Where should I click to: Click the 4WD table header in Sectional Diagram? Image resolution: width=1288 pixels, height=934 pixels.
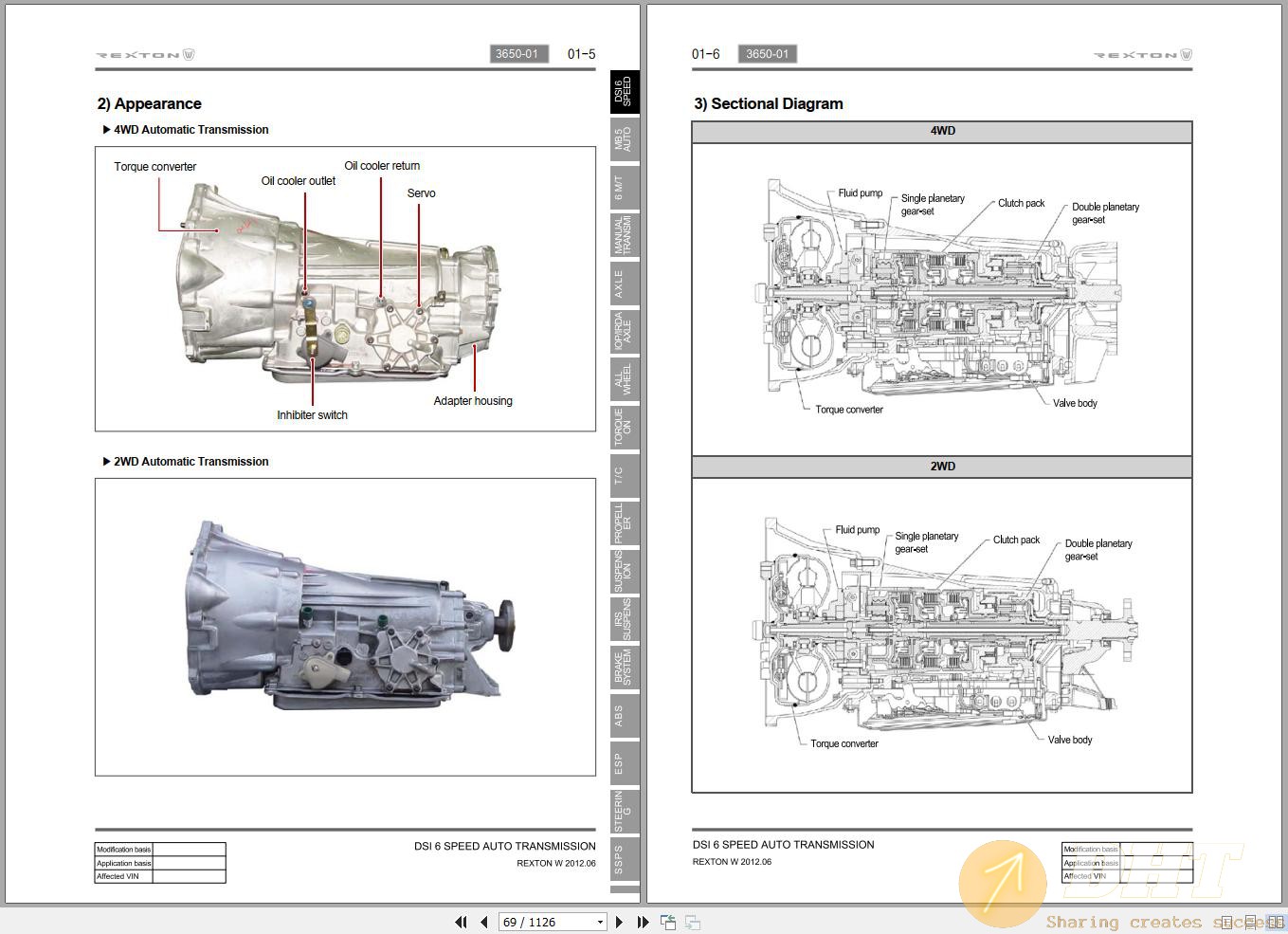pyautogui.click(x=942, y=132)
